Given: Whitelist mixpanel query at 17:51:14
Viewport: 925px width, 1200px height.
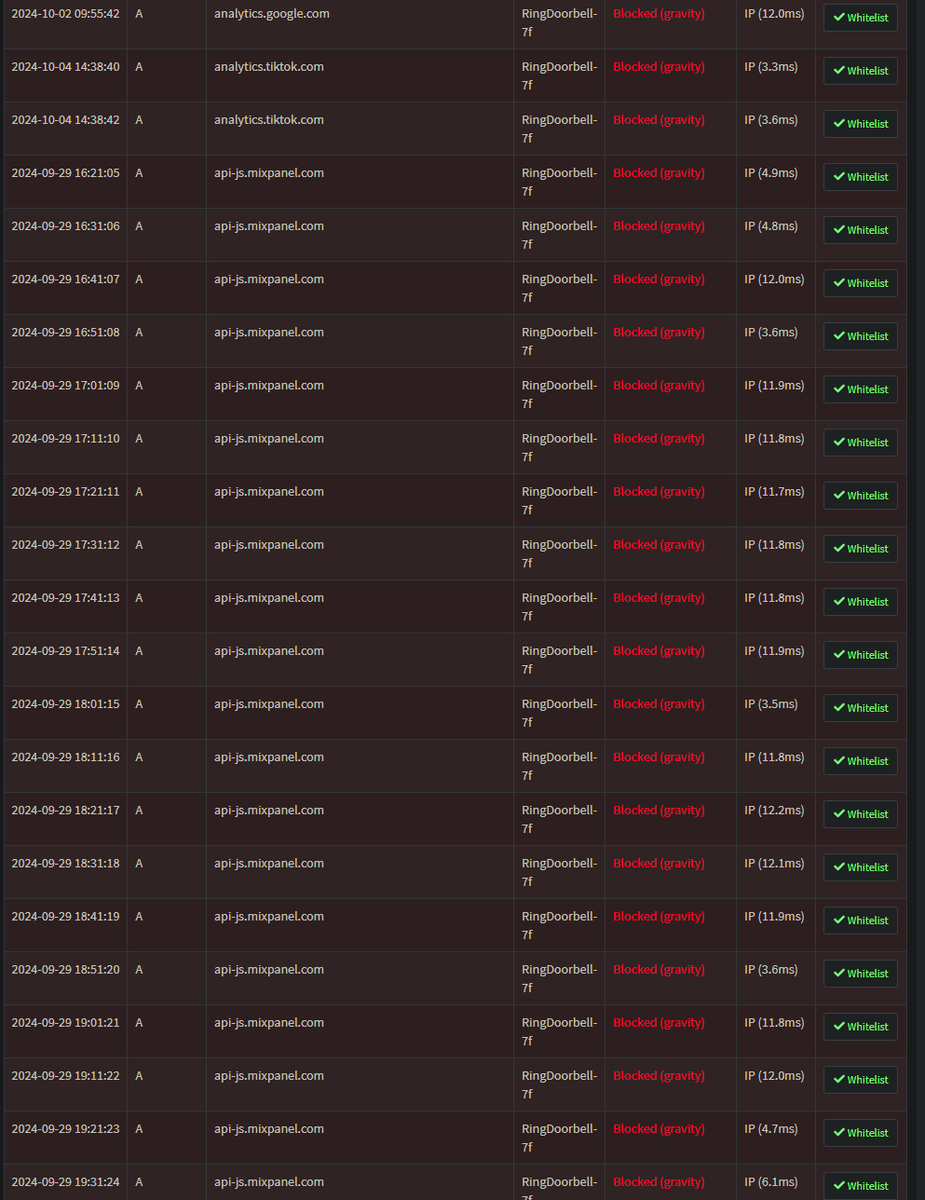Looking at the screenshot, I should 860,655.
